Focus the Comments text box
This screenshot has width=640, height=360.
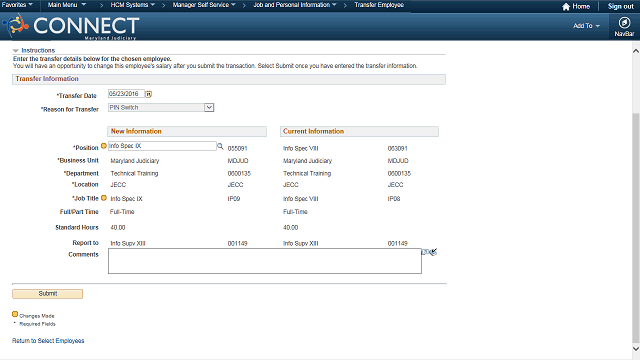click(x=265, y=261)
